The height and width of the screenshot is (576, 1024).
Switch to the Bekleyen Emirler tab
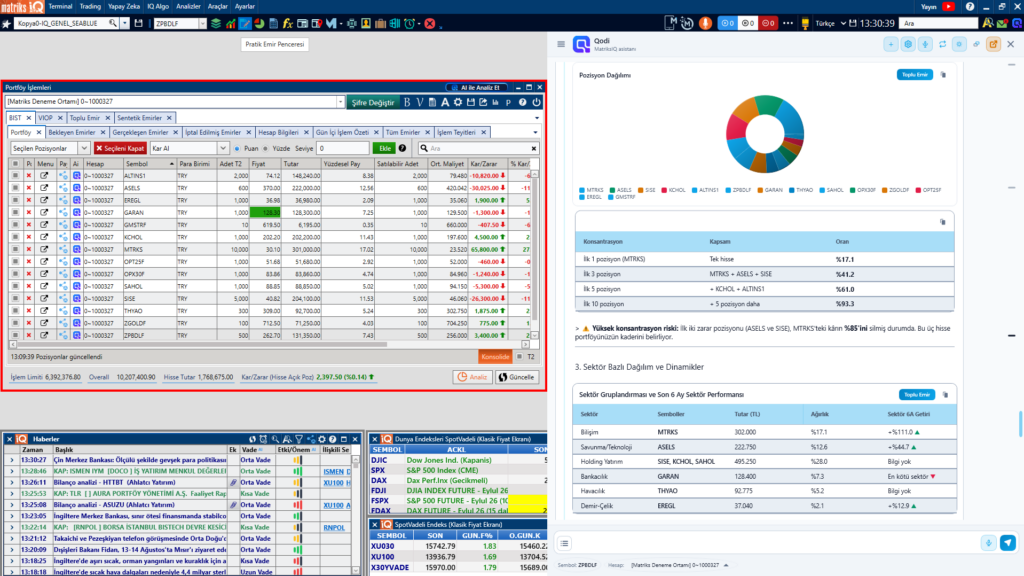[72, 133]
